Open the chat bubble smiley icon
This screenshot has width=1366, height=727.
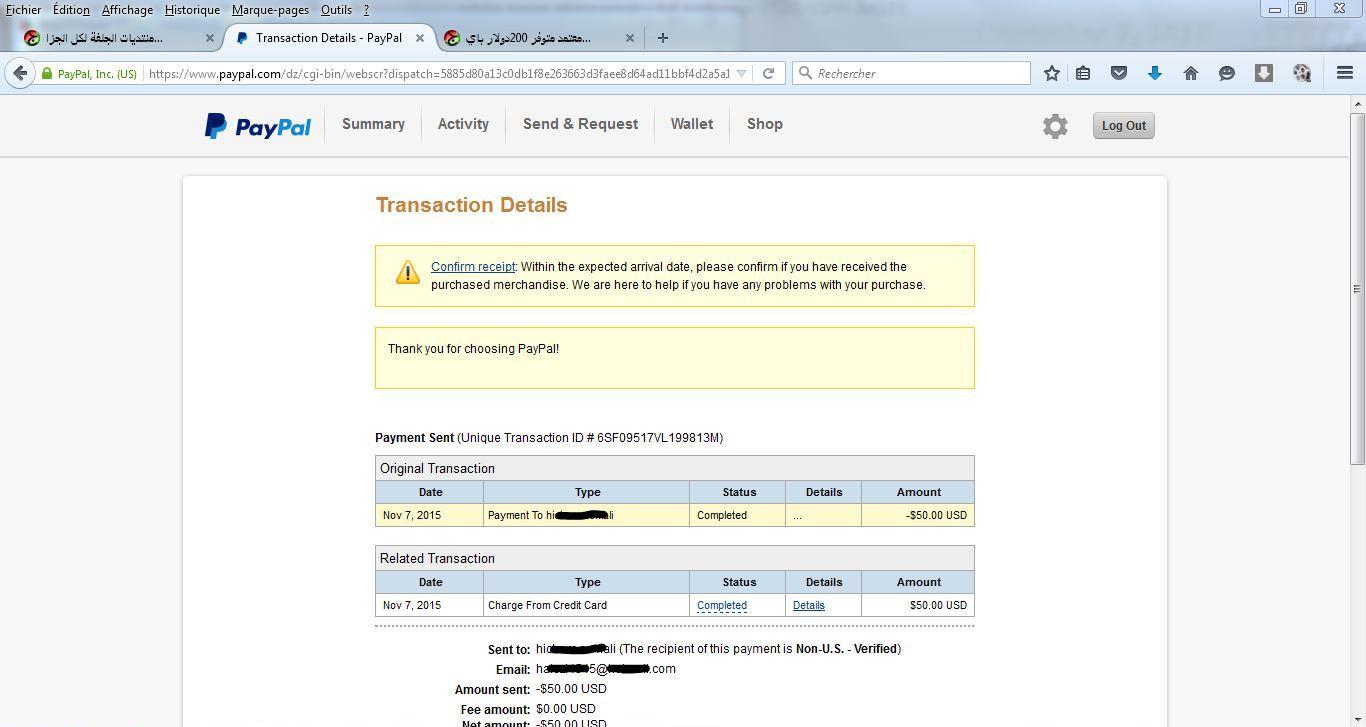pyautogui.click(x=1226, y=73)
